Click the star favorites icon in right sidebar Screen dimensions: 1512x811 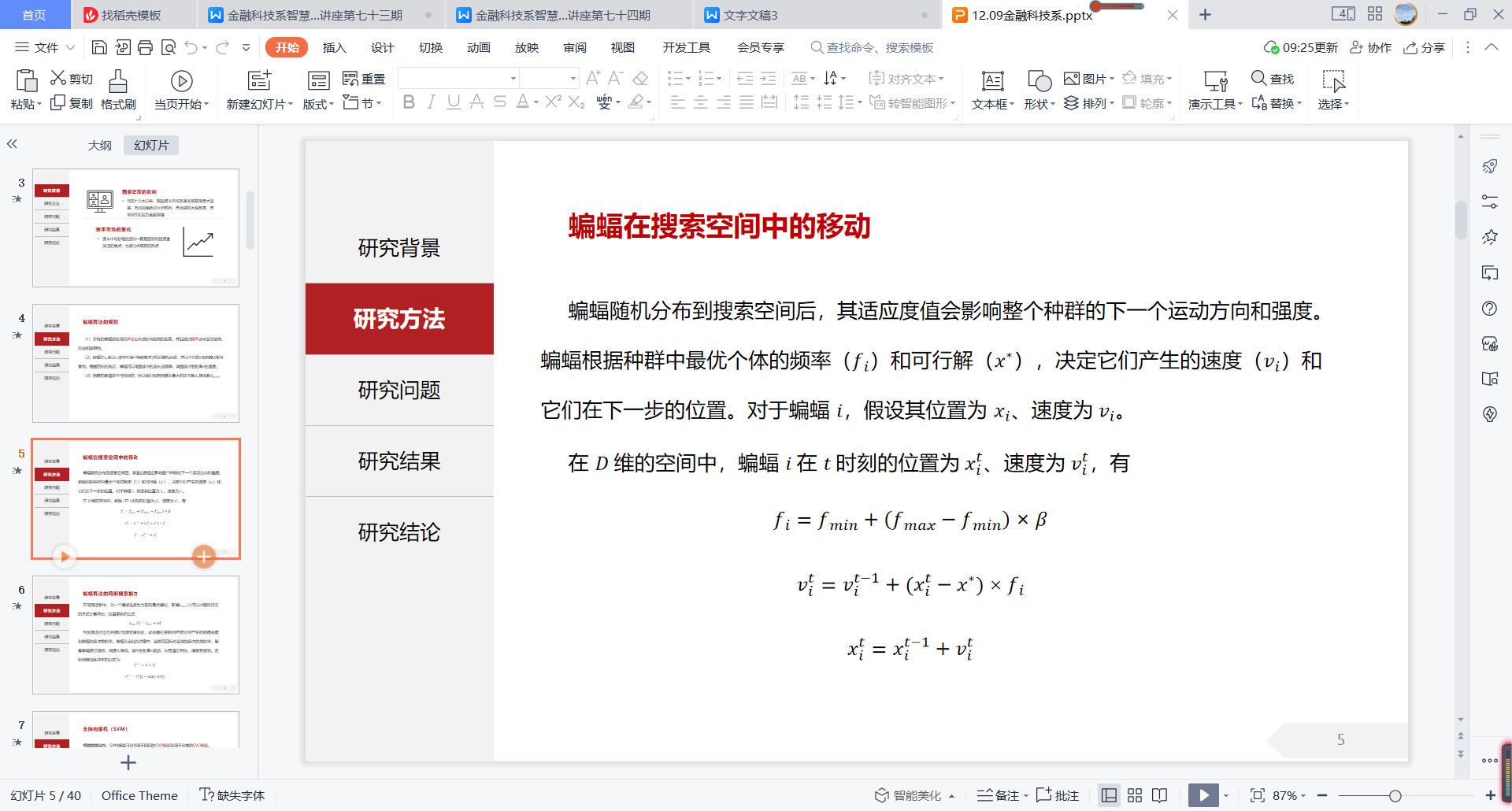pyautogui.click(x=1489, y=237)
